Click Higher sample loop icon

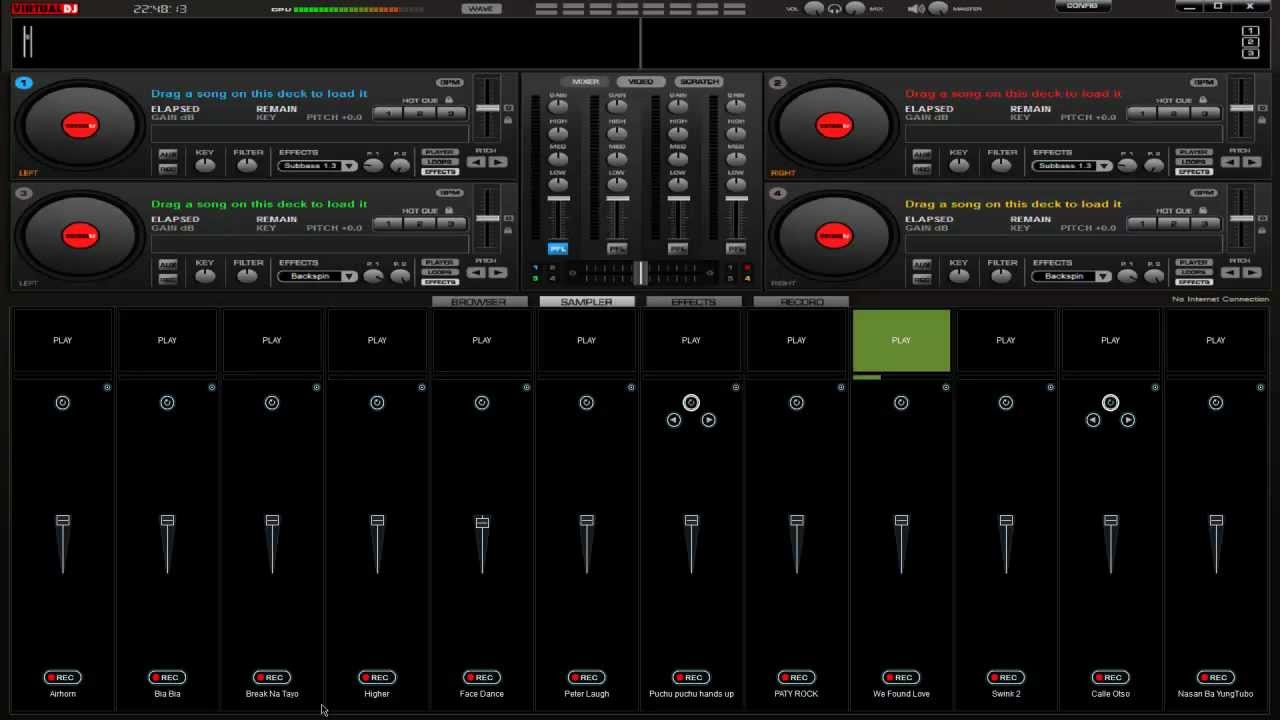(377, 402)
